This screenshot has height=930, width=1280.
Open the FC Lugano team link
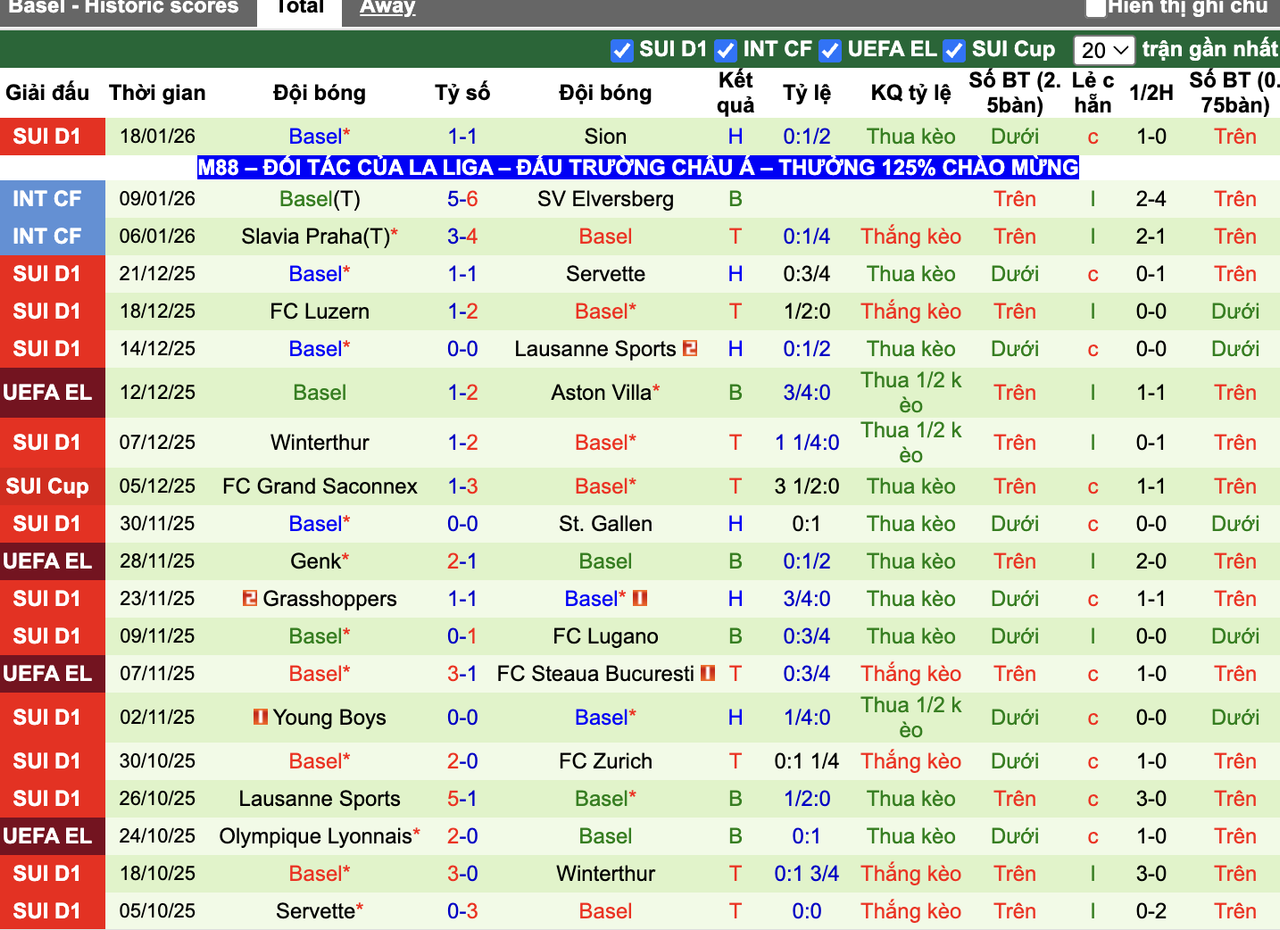click(605, 637)
